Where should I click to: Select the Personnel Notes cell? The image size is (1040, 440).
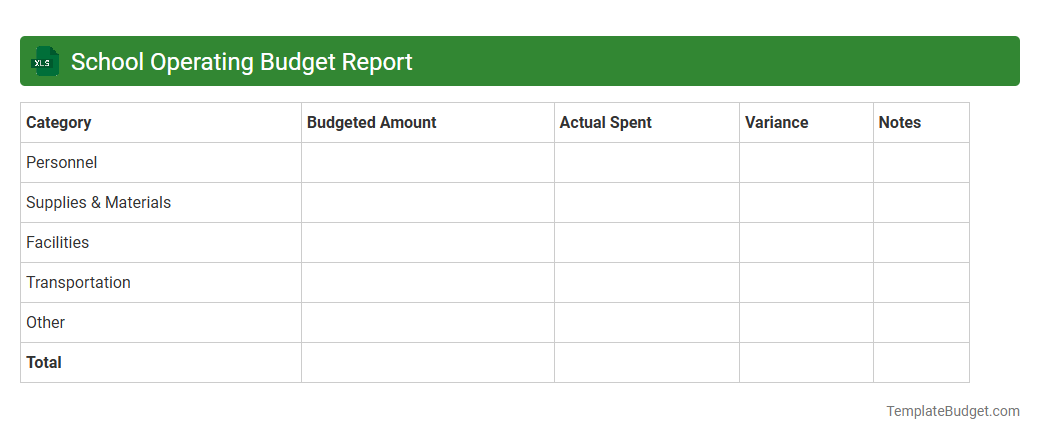point(921,163)
